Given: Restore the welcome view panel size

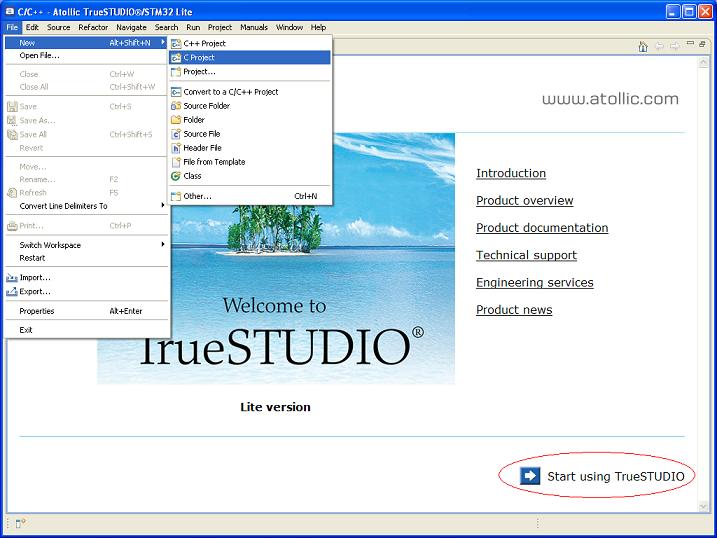Looking at the screenshot, I should (702, 43).
